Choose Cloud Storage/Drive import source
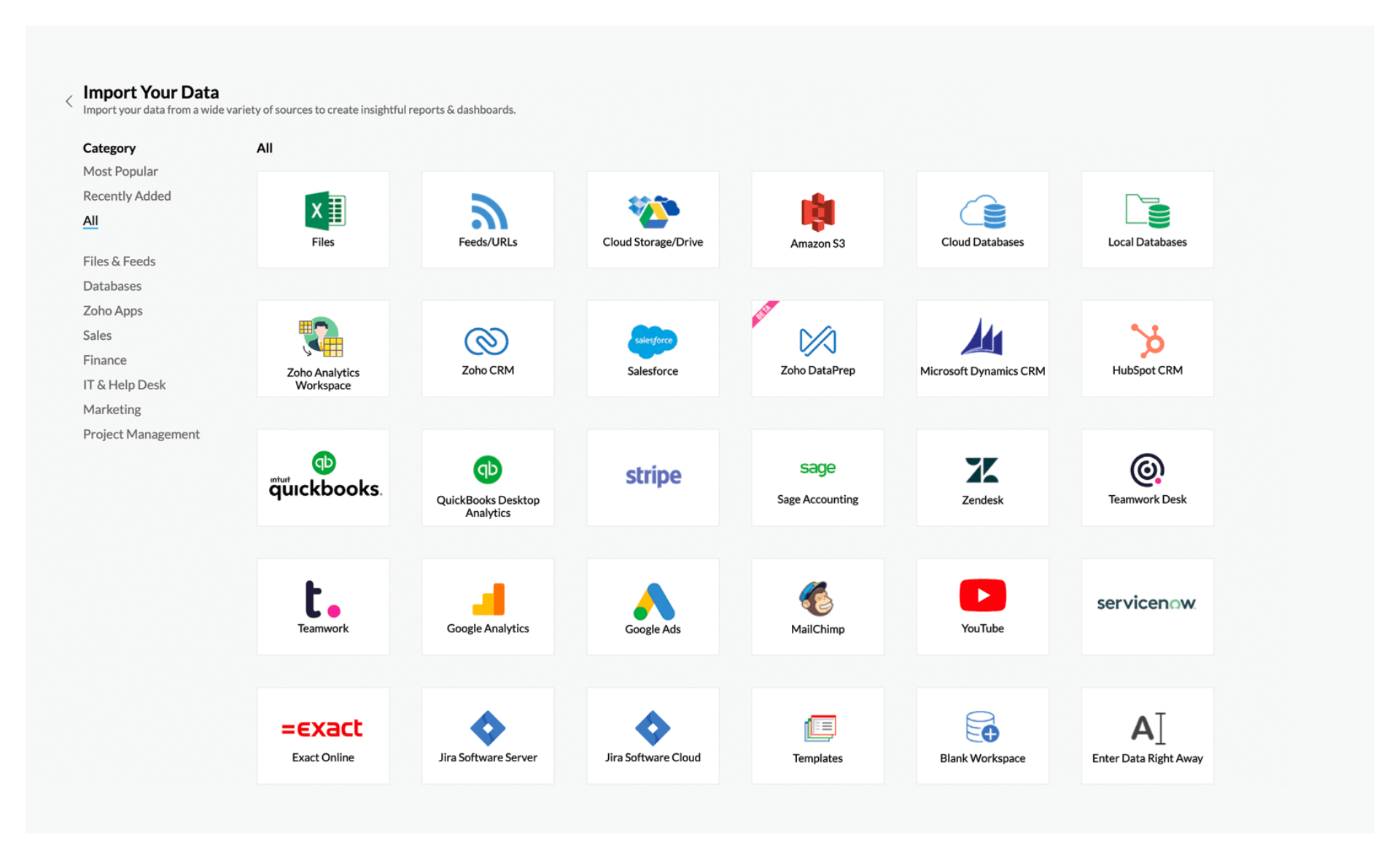Image resolution: width=1400 pixels, height=859 pixels. 653,219
